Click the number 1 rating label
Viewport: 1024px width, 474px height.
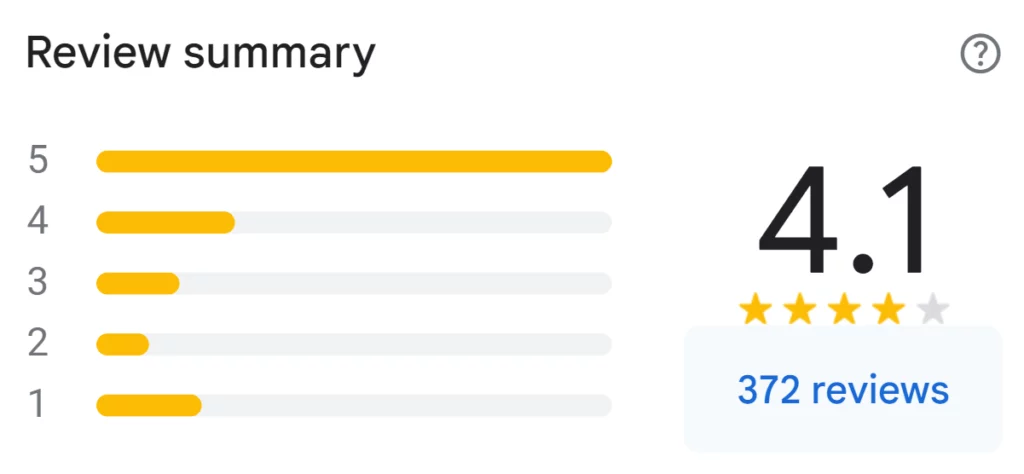pyautogui.click(x=38, y=405)
